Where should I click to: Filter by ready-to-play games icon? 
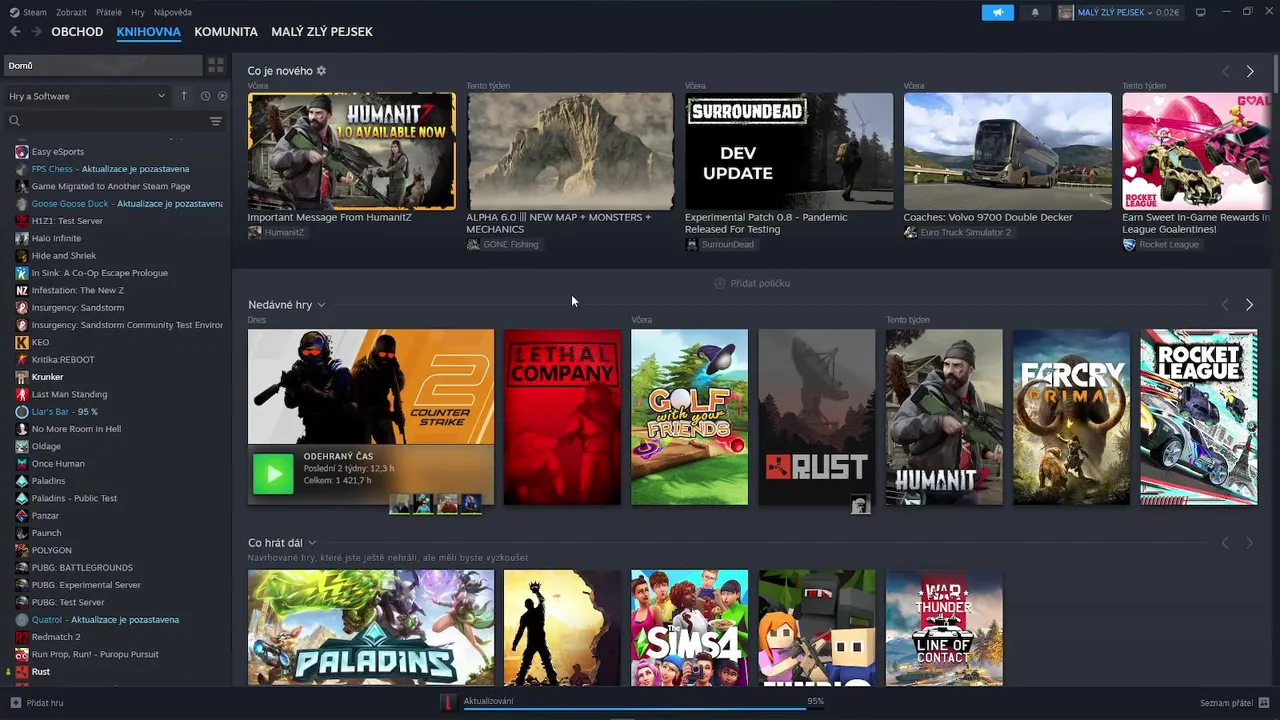(223, 96)
